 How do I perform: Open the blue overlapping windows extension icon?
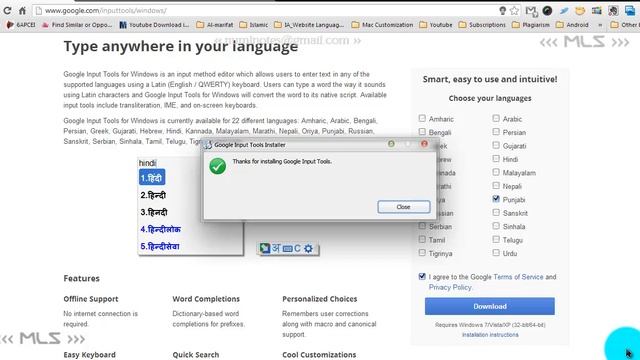click(629, 11)
